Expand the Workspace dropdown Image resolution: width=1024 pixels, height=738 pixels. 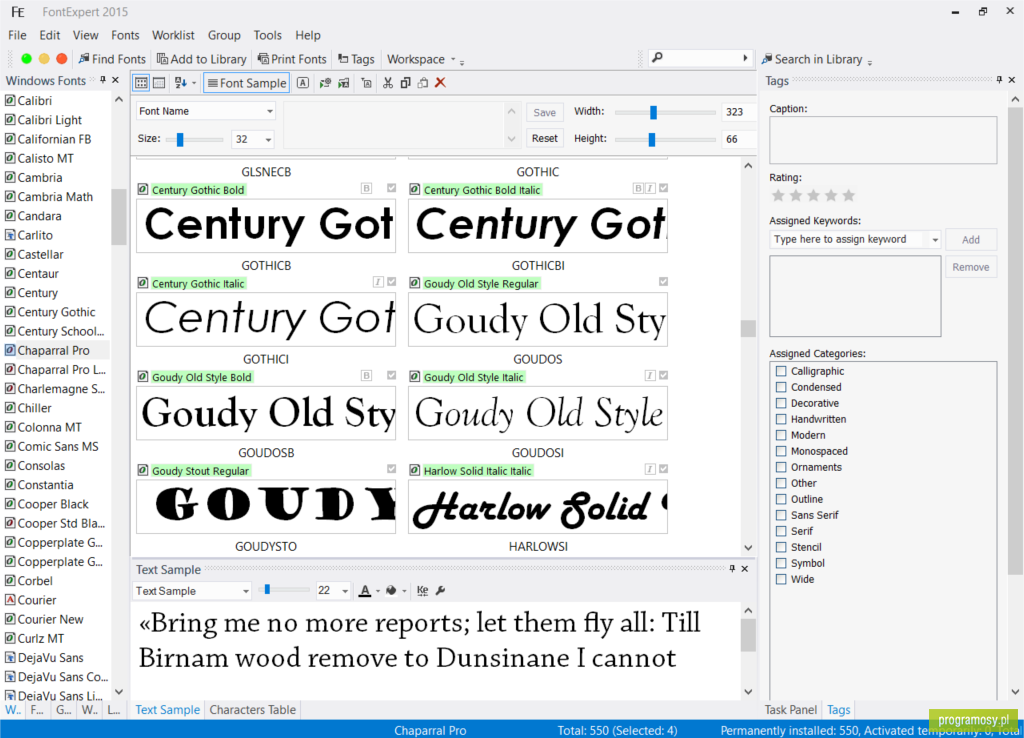point(453,59)
